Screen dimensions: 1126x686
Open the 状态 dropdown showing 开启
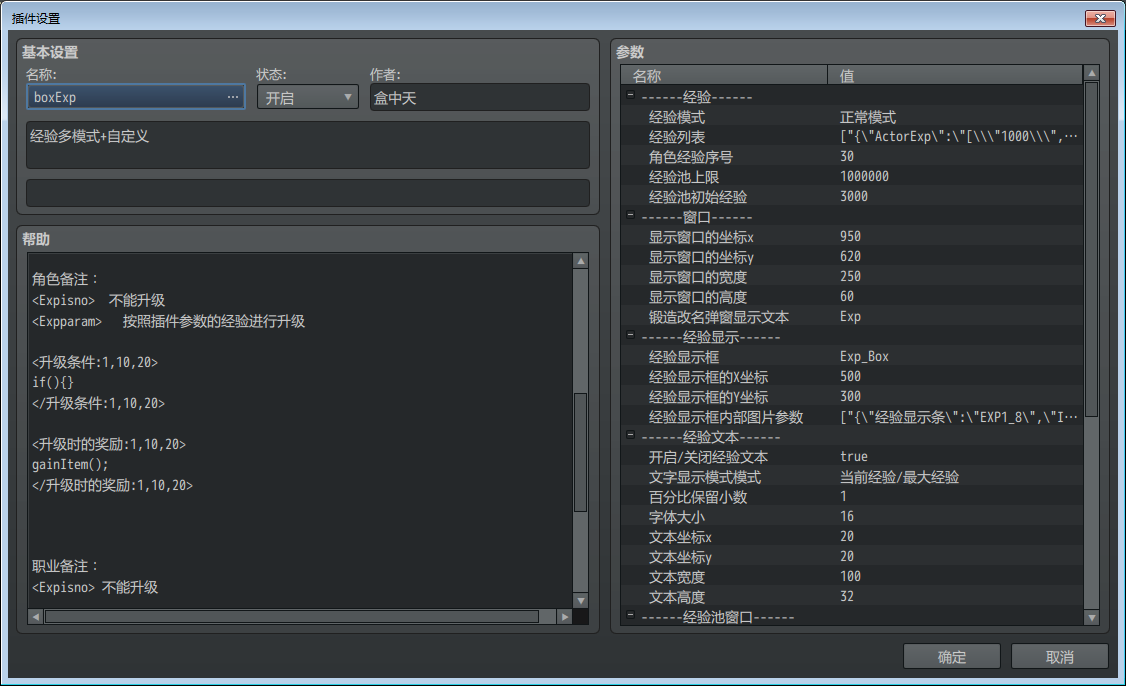(x=307, y=97)
